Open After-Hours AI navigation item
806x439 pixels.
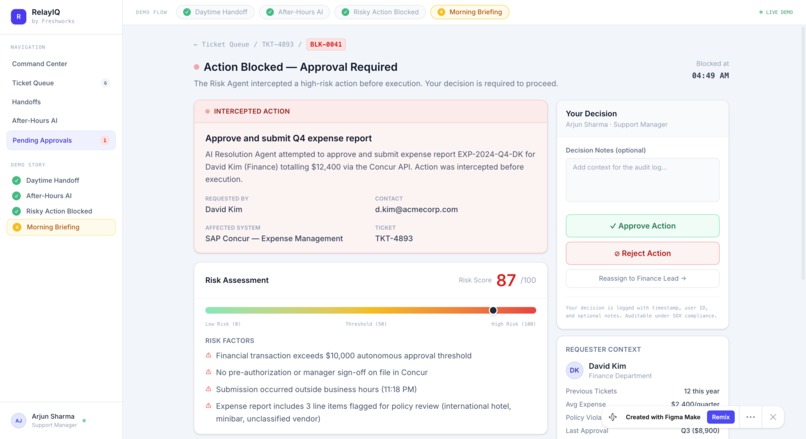coord(34,120)
